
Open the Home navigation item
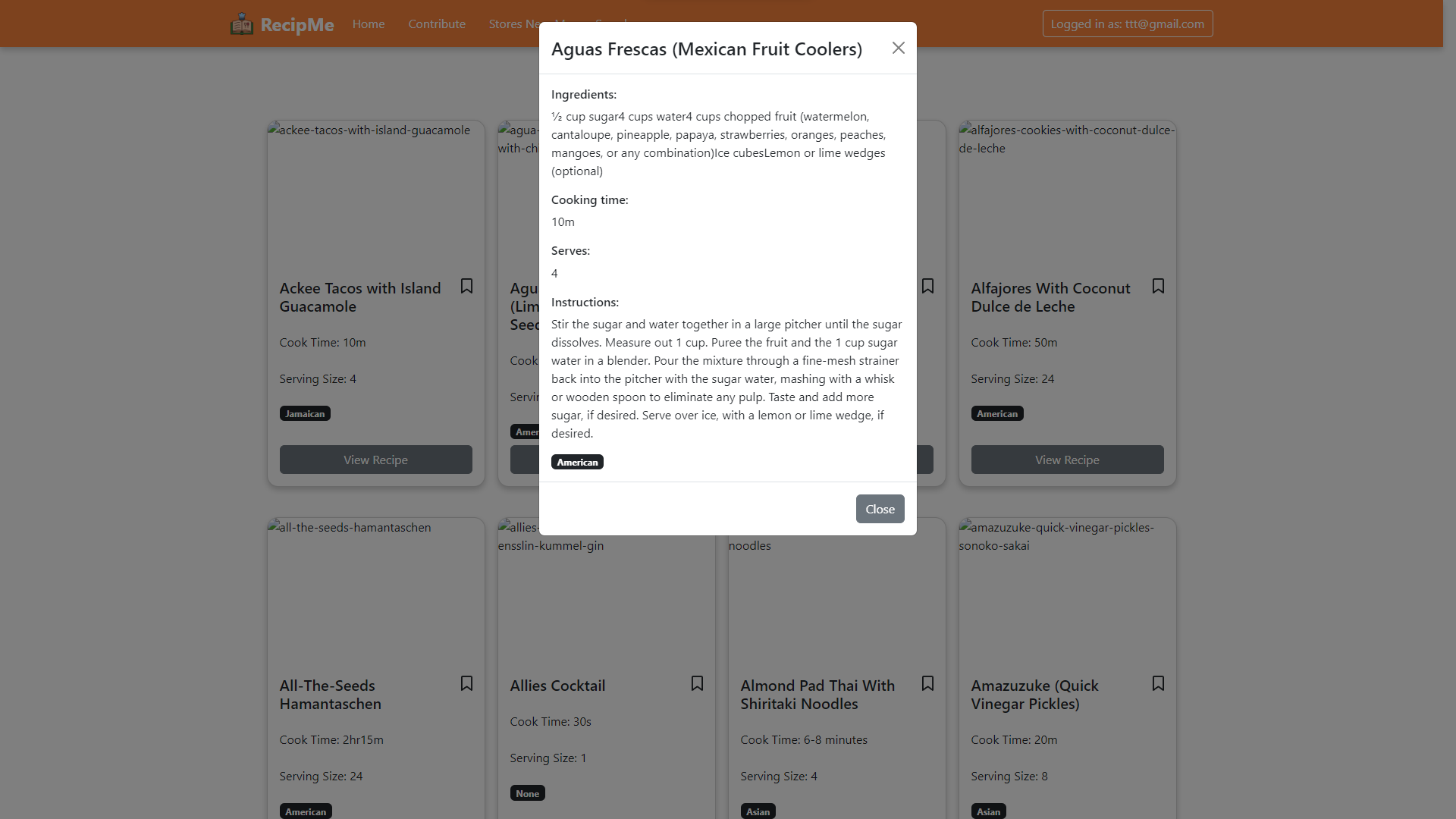click(x=369, y=24)
